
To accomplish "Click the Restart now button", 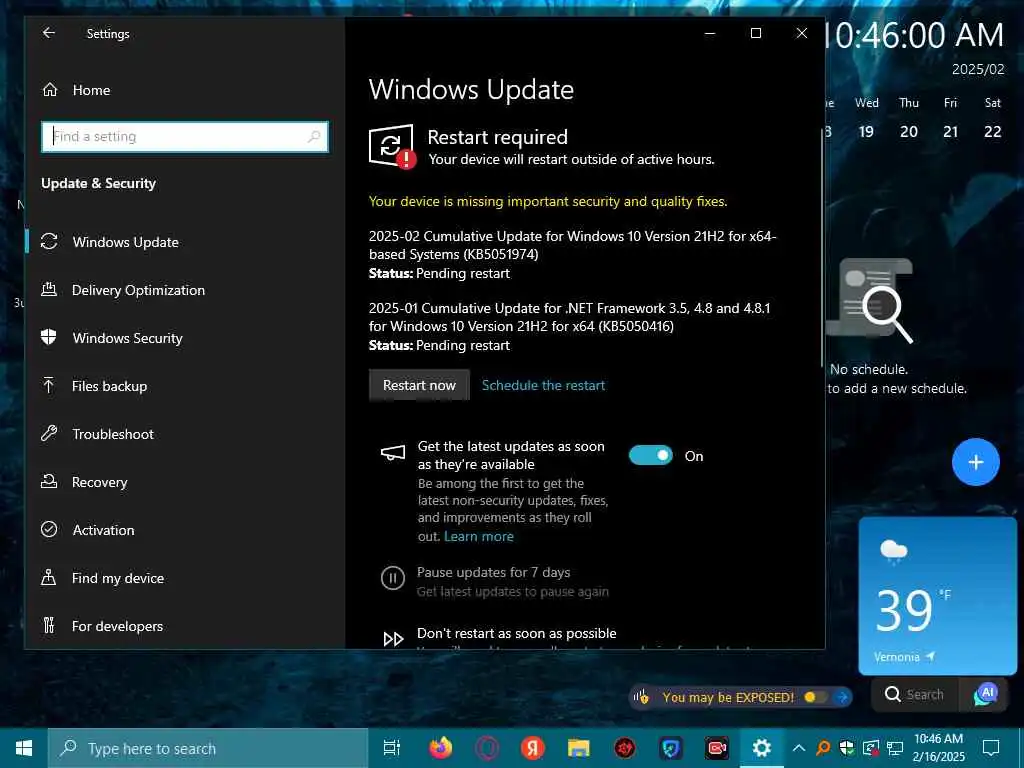I will 419,385.
